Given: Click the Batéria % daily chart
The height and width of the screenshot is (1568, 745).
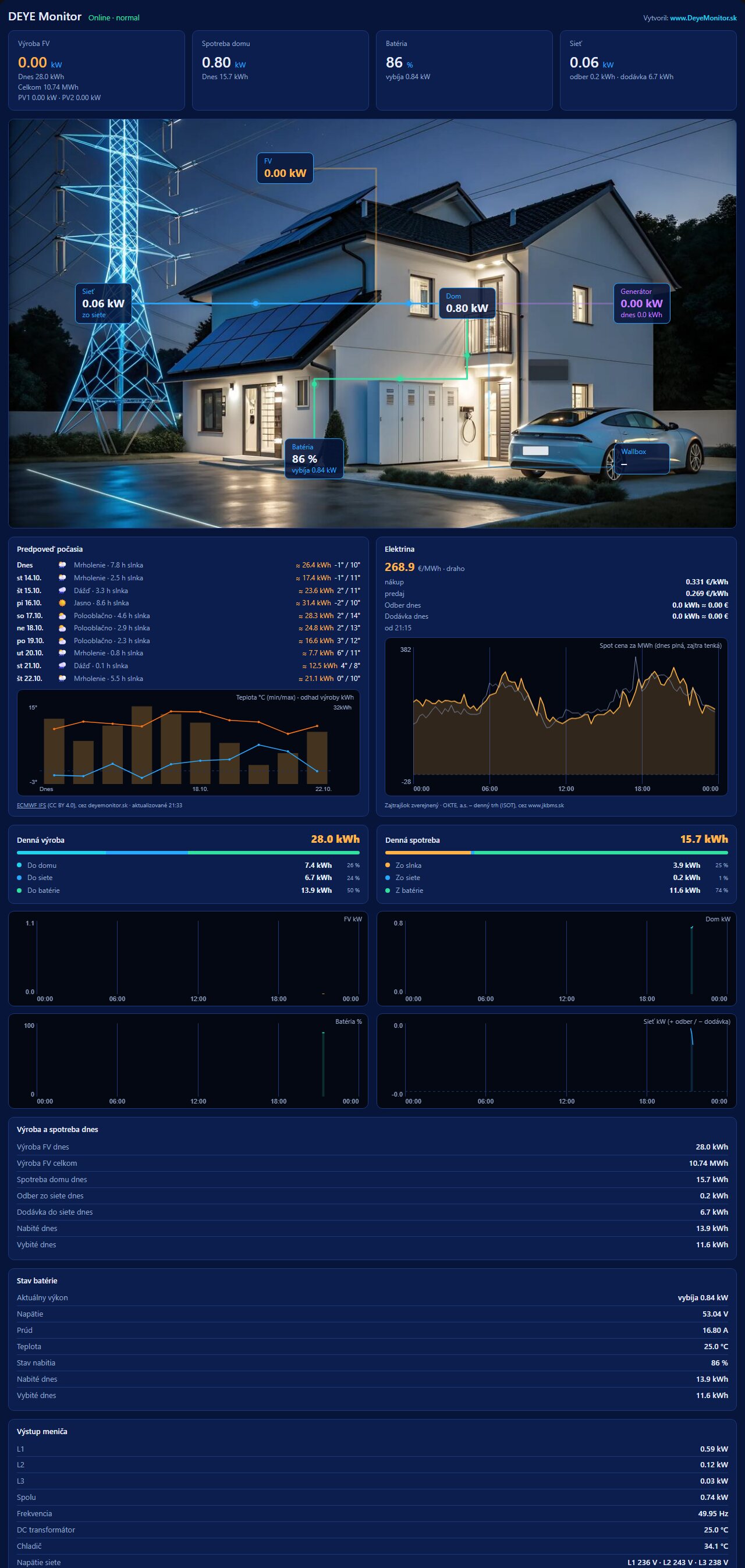Looking at the screenshot, I should click(x=188, y=1060).
